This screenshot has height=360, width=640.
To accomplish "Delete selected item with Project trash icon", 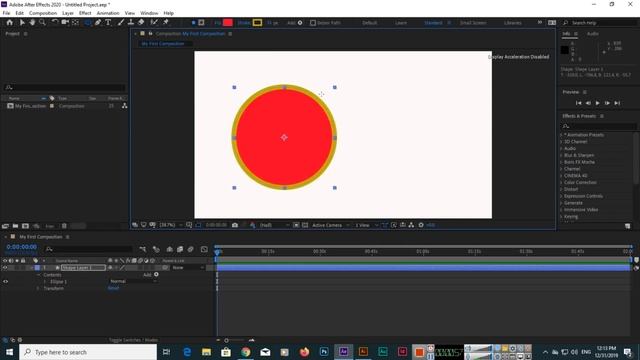I will [64, 226].
